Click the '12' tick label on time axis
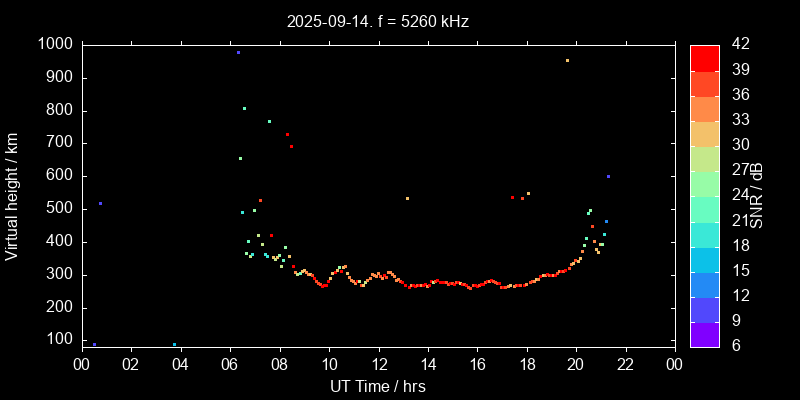Viewport: 800px width, 400px height. [x=378, y=364]
